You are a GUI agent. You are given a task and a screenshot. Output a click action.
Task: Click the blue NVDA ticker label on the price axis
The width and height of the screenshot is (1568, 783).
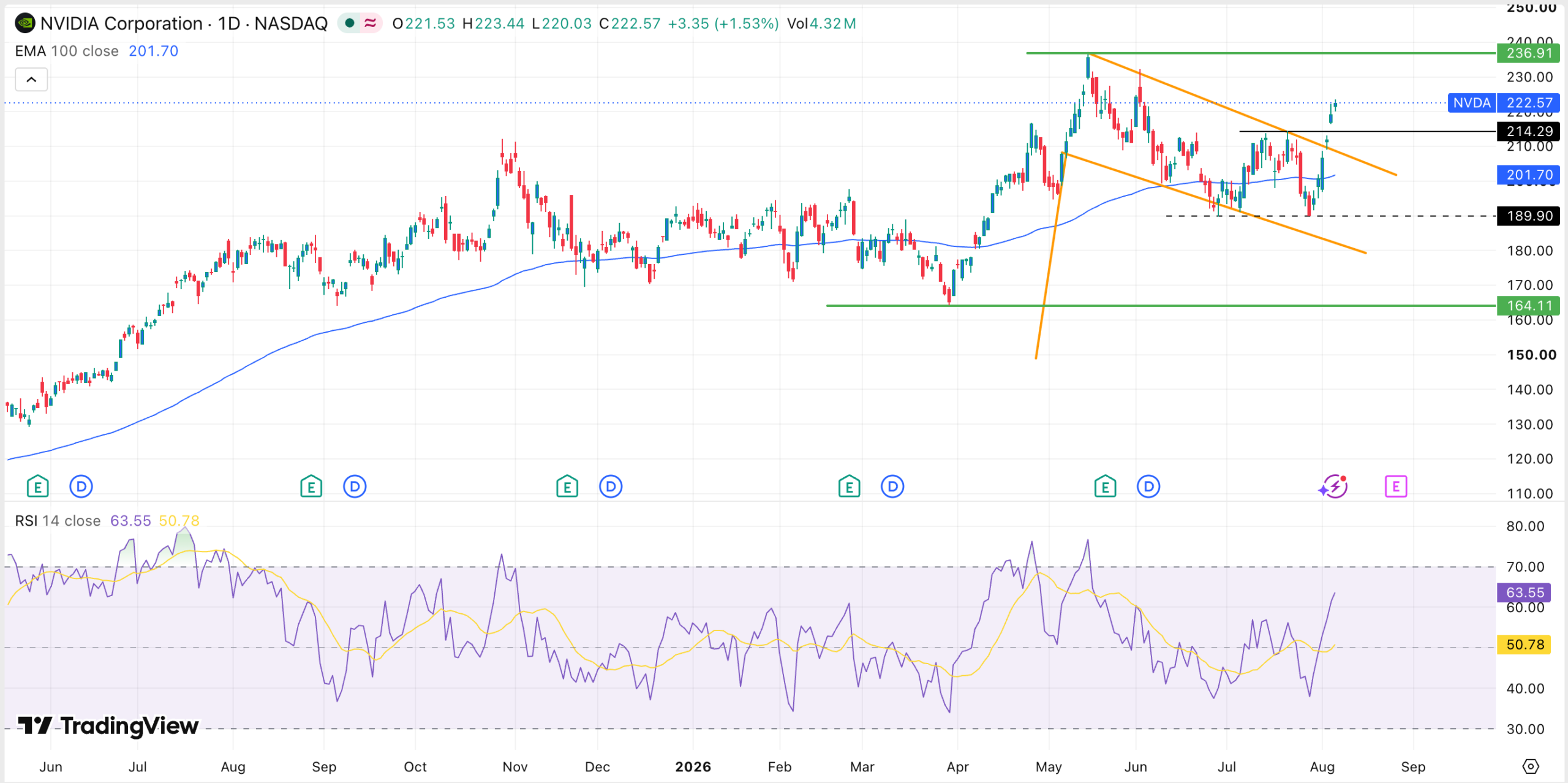coord(1472,103)
